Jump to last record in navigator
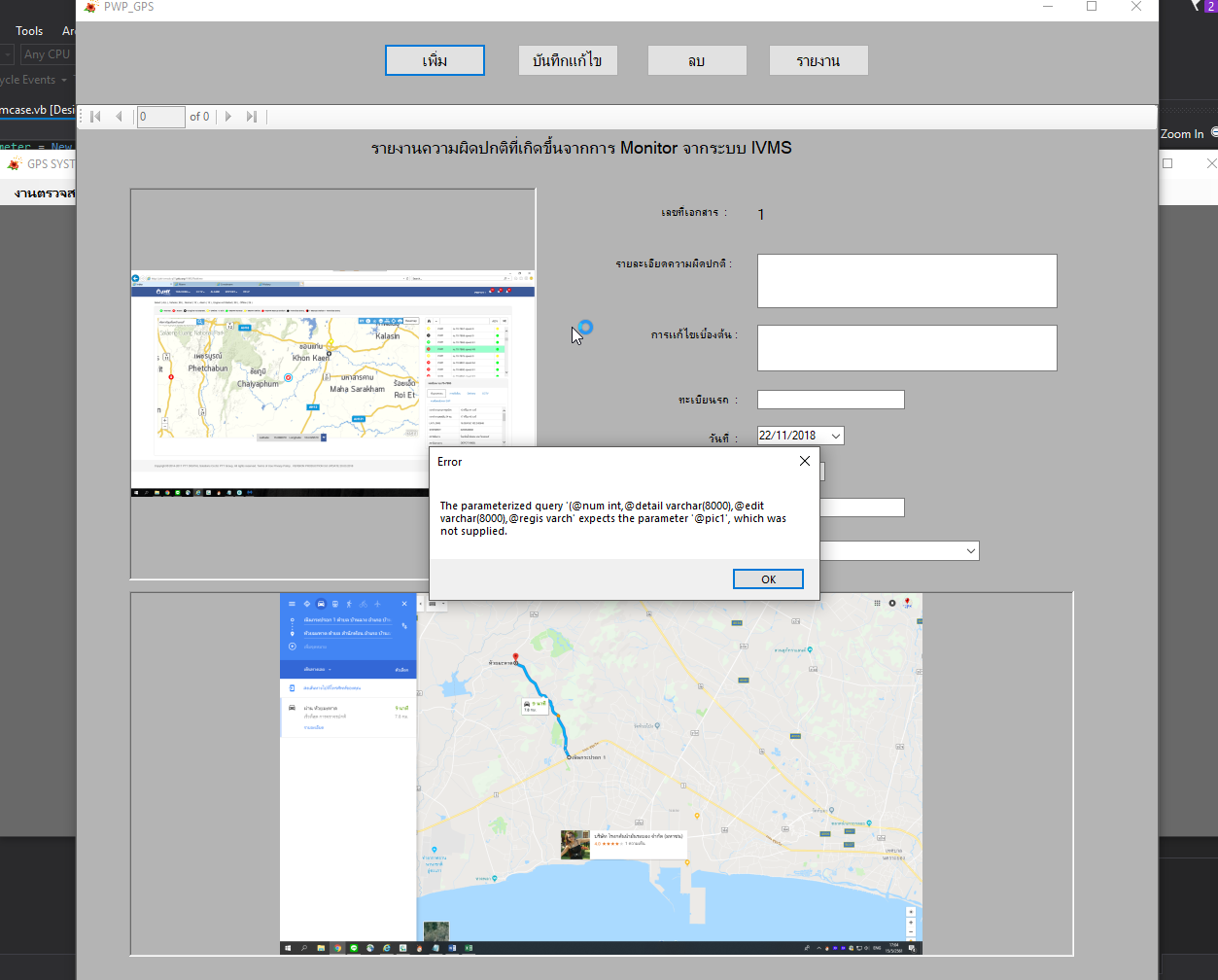The height and width of the screenshot is (980, 1218). pos(252,117)
